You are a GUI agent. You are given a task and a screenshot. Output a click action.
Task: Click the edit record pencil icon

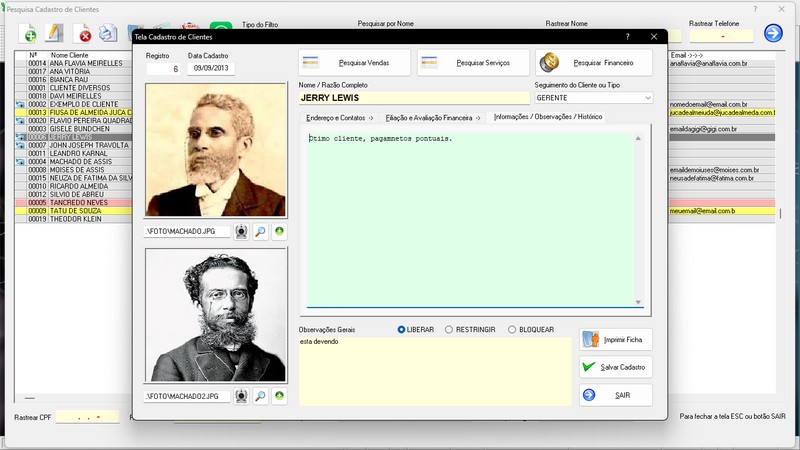pos(54,34)
